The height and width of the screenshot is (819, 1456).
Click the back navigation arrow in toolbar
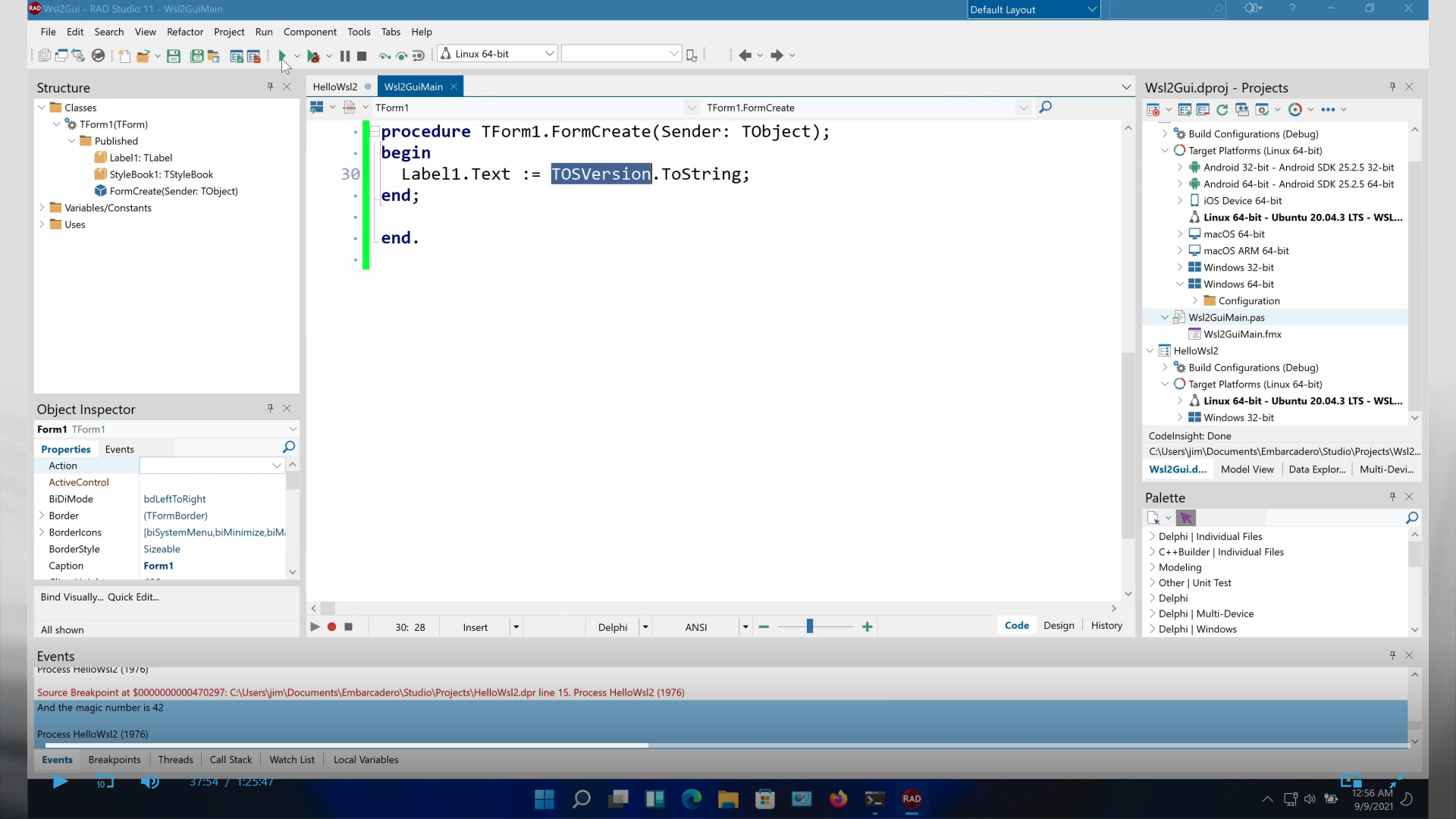[x=745, y=55]
